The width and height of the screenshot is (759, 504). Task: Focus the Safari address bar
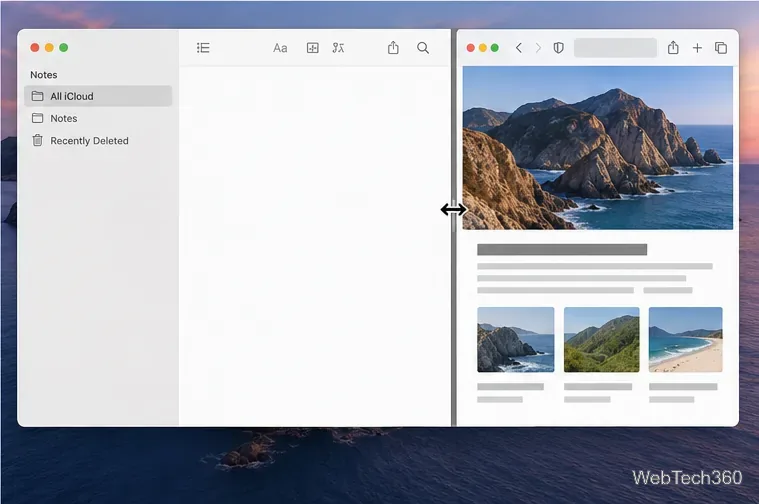tap(615, 47)
